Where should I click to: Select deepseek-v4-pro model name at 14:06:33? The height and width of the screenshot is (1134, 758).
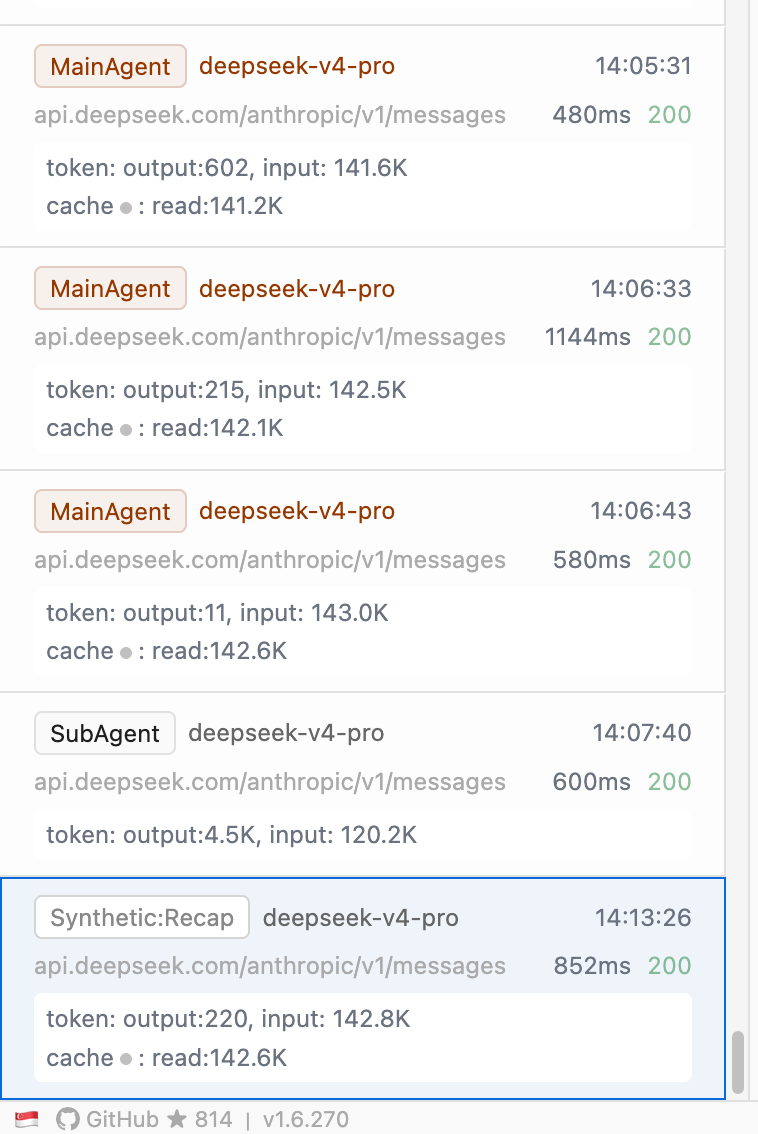coord(297,289)
